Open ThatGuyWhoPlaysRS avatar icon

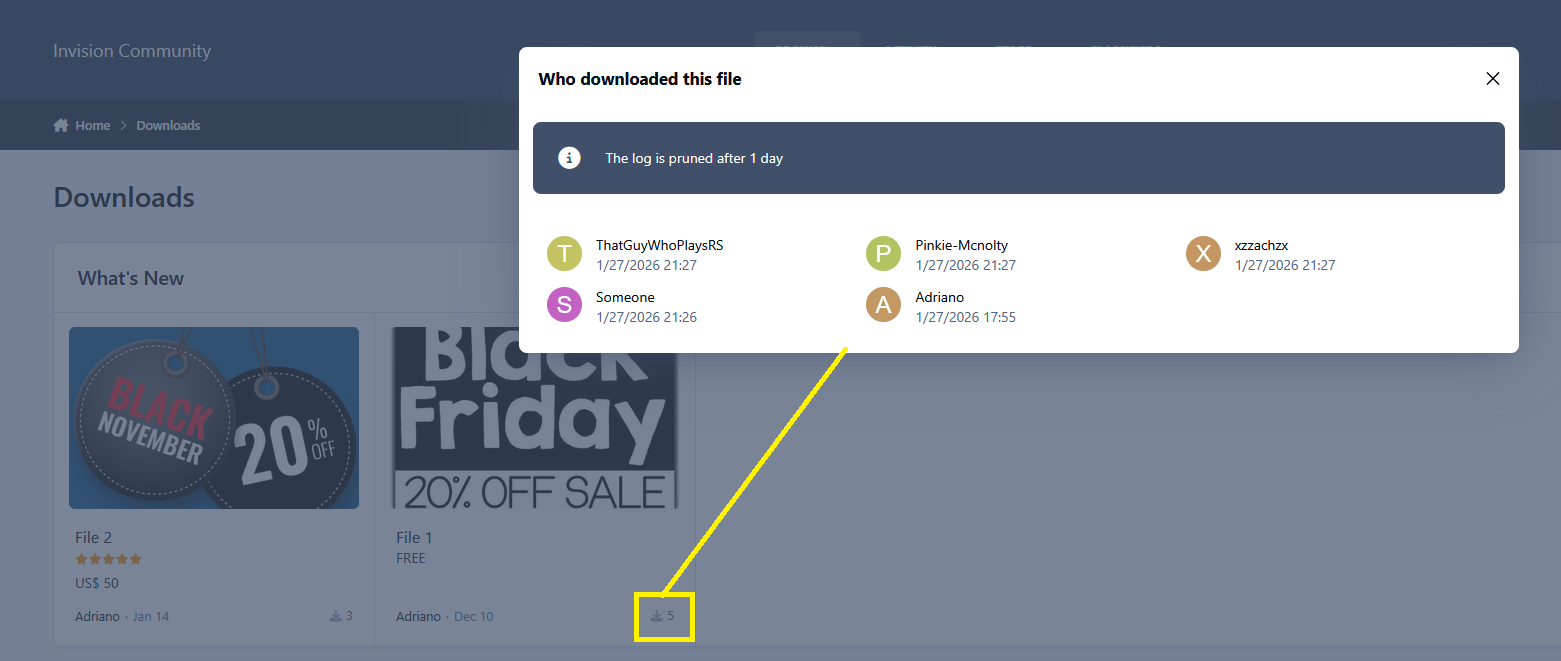pyautogui.click(x=564, y=253)
